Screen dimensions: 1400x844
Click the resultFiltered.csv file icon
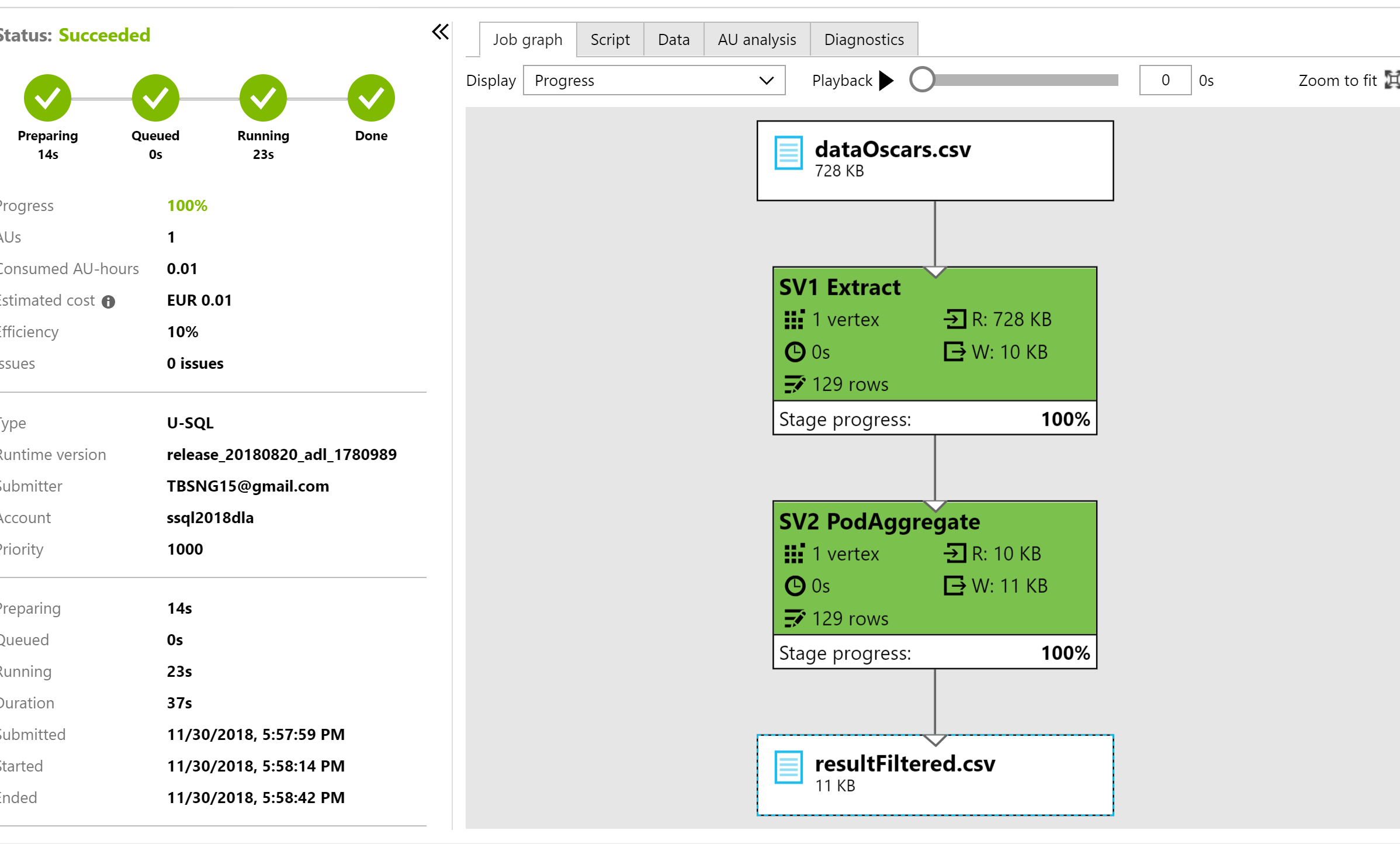click(788, 767)
